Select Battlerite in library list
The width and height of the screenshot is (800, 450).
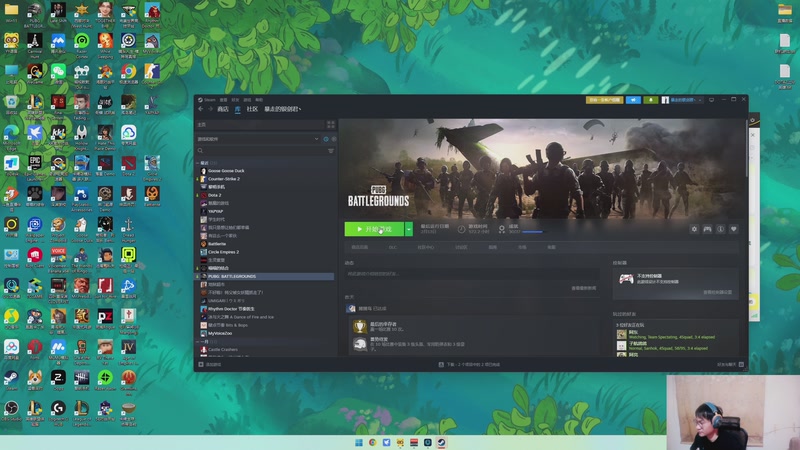click(x=216, y=244)
